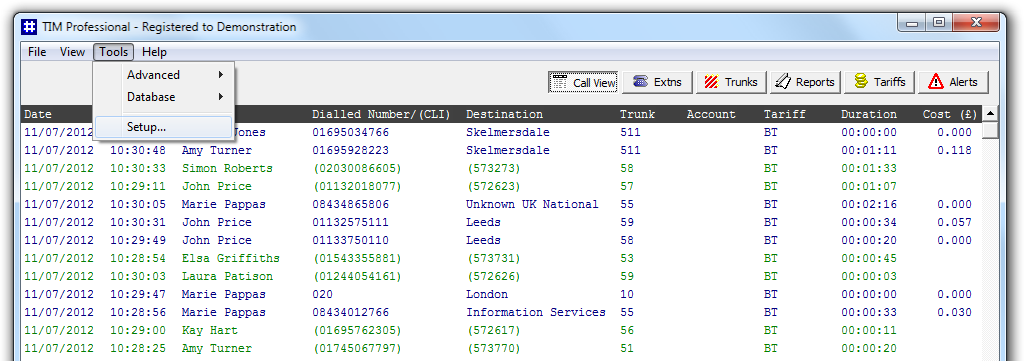Open the Extns screen
This screenshot has width=1024, height=361.
(x=657, y=82)
